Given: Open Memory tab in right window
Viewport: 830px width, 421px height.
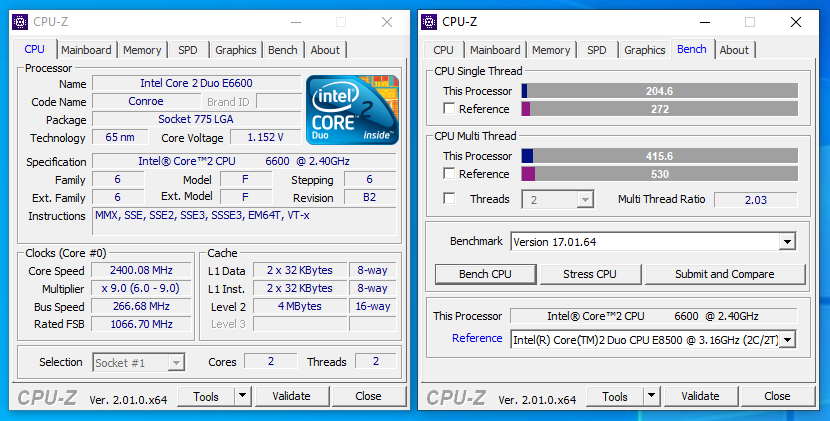Looking at the screenshot, I should point(551,50).
